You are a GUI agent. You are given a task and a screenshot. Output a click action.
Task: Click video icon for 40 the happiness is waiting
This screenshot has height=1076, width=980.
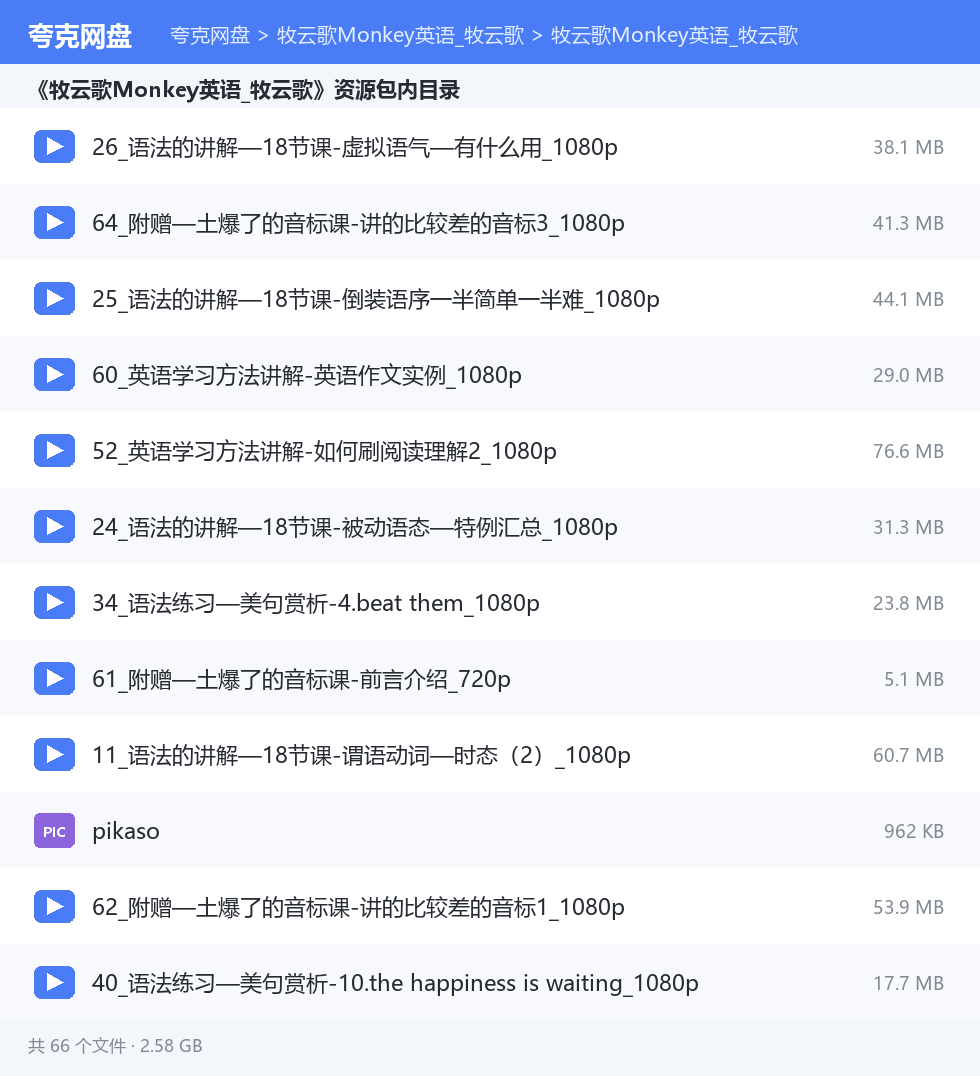coord(54,983)
